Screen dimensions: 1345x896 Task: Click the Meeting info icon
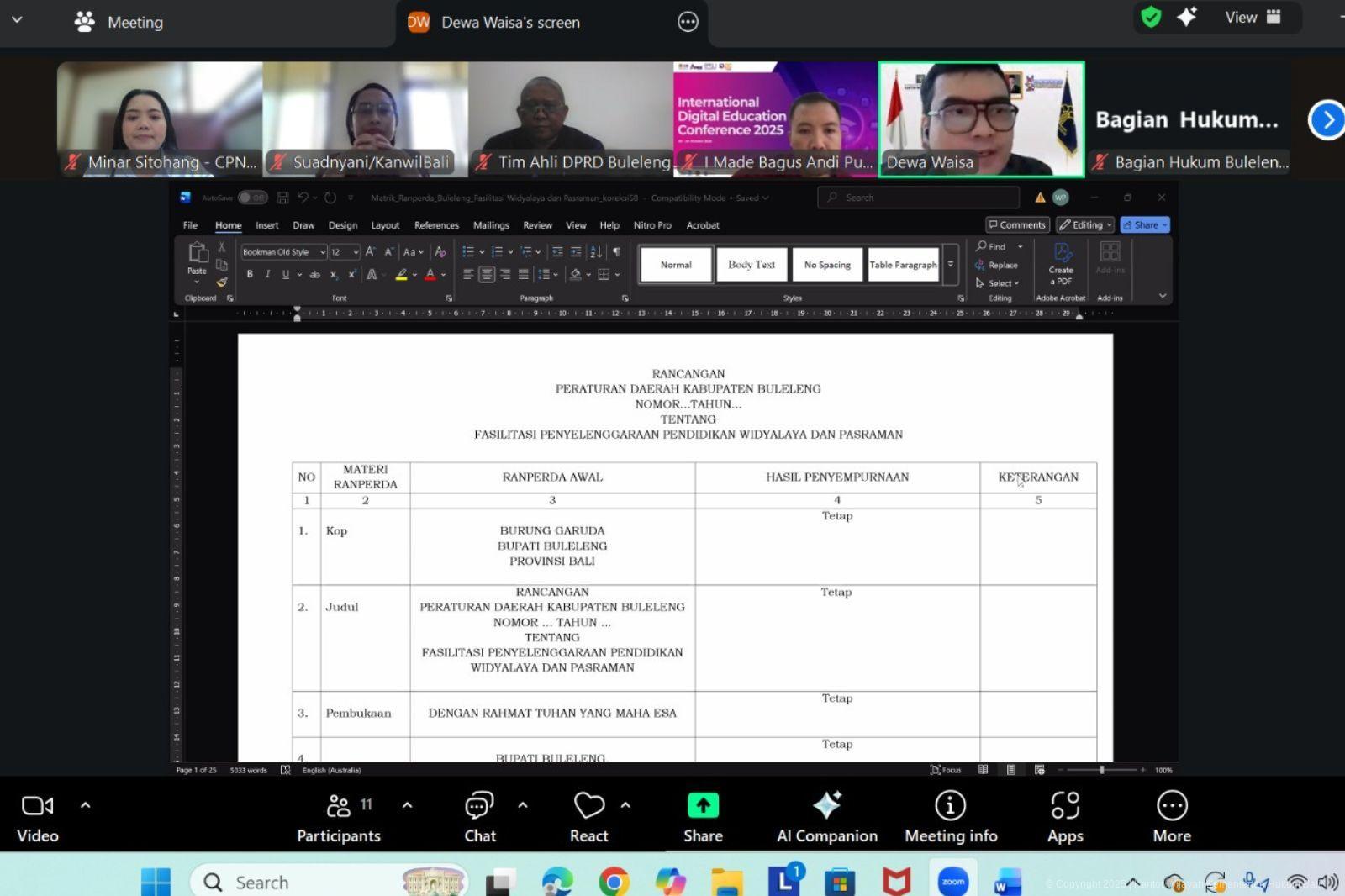click(x=950, y=806)
